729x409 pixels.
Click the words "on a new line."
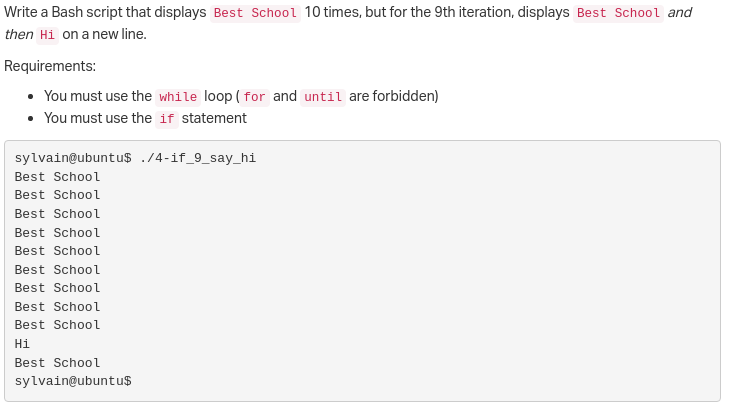click(104, 34)
